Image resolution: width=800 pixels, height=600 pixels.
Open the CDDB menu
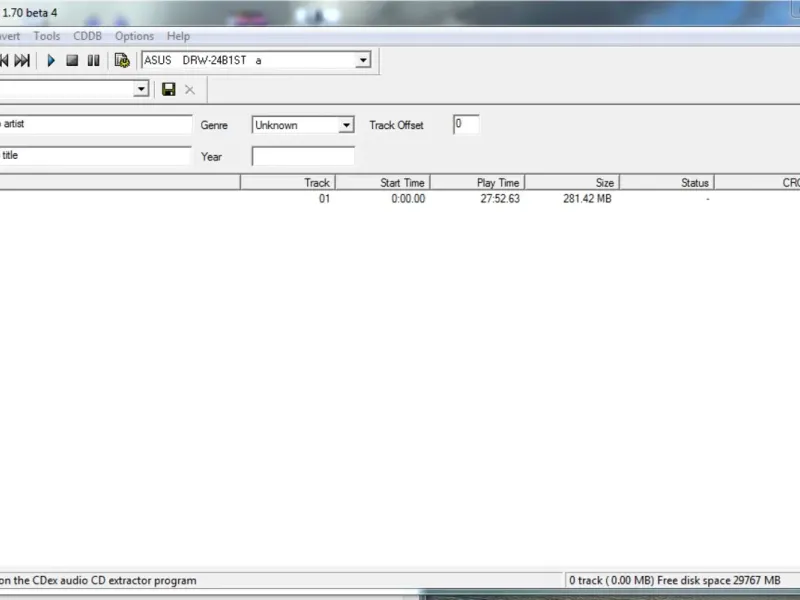pyautogui.click(x=87, y=36)
